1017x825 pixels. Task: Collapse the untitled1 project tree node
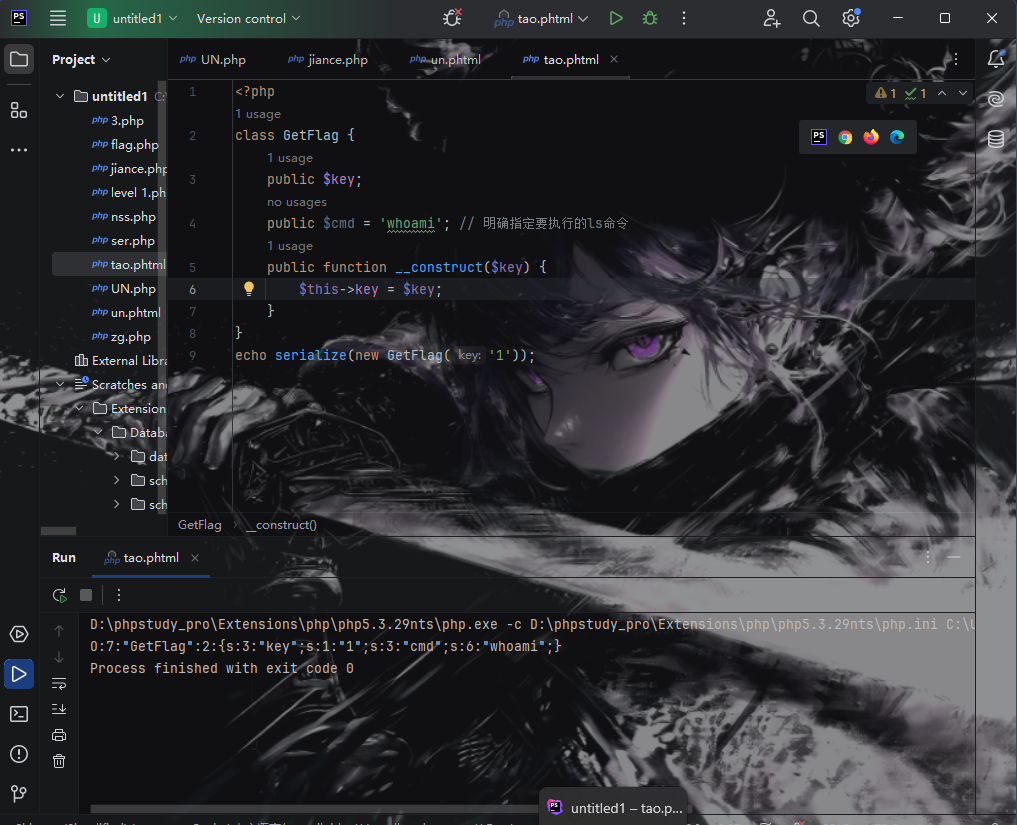pos(60,96)
